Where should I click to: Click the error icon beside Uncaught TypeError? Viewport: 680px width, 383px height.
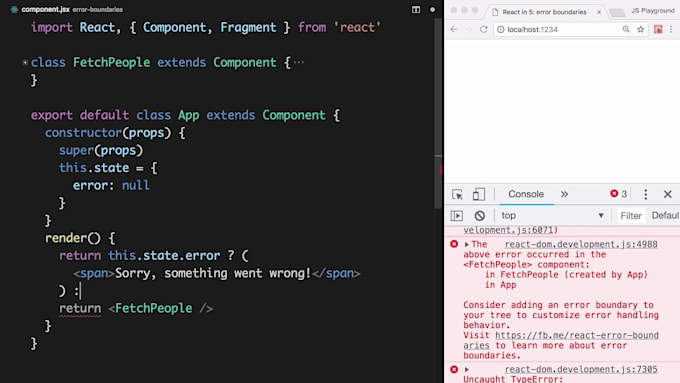click(x=454, y=369)
